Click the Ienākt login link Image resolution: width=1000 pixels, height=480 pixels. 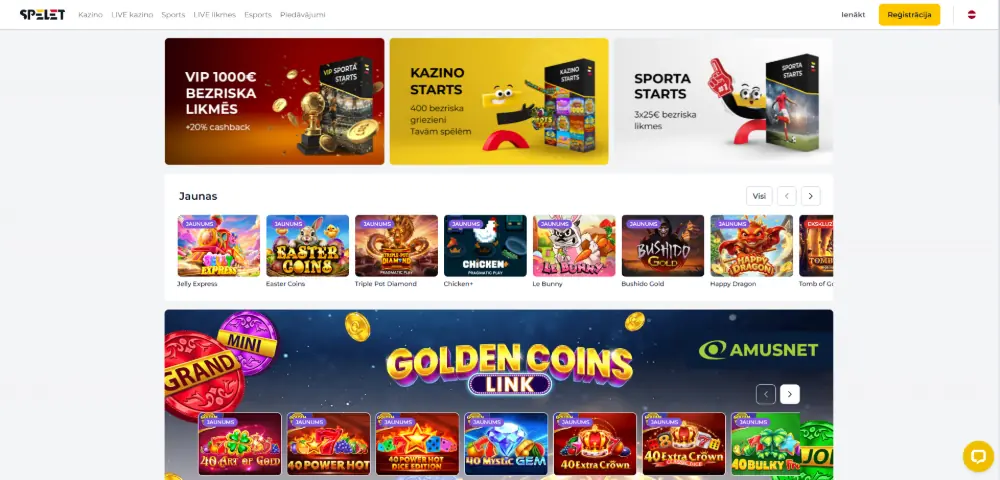point(853,15)
